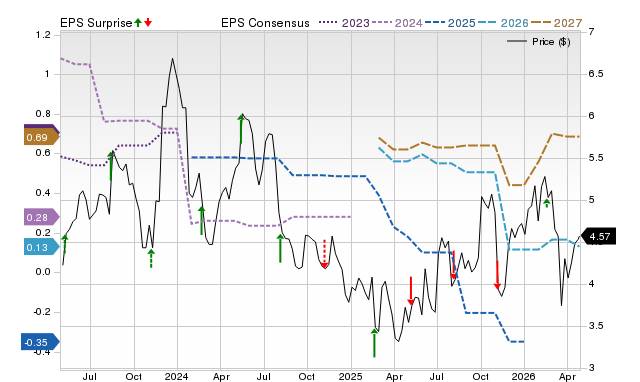The width and height of the screenshot is (640, 382).
Task: Click the 0.0 left axis label
Action: tap(43, 272)
